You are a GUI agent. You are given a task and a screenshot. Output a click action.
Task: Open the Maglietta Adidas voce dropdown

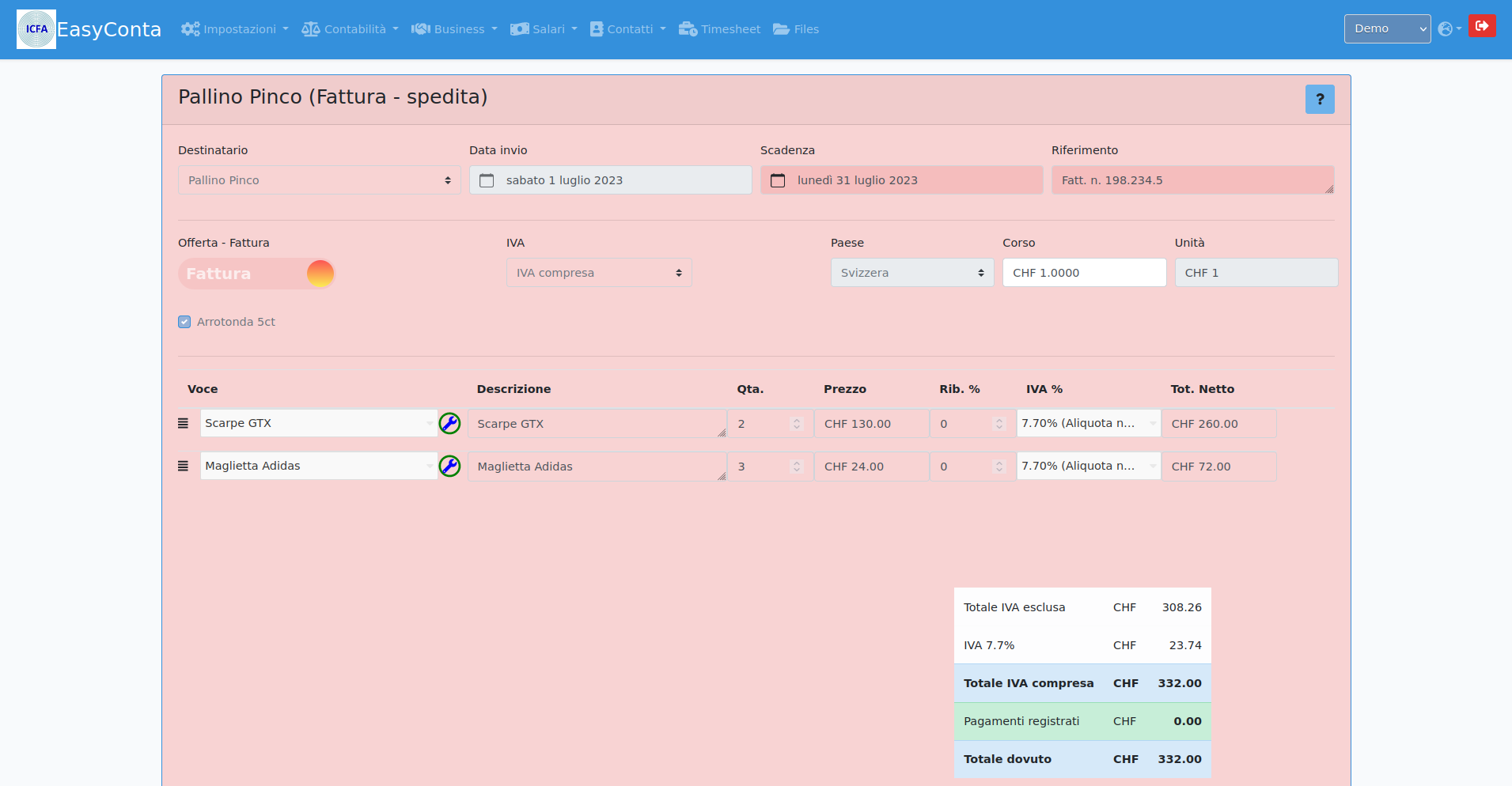coord(319,466)
